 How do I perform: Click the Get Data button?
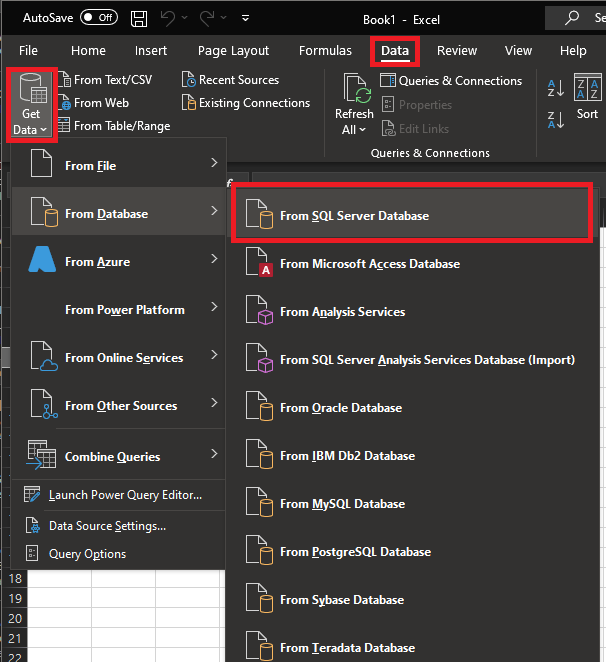coord(31,104)
